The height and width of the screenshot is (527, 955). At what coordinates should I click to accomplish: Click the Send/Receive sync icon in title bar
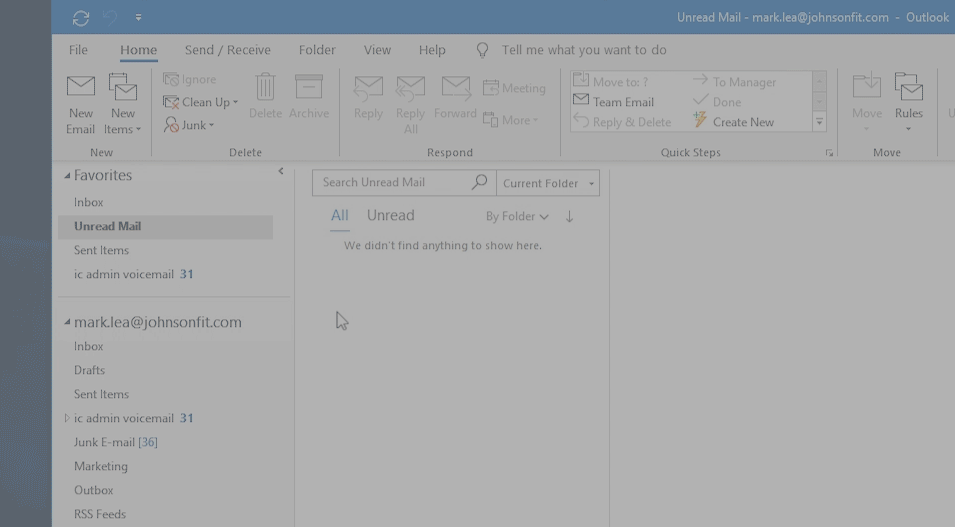click(81, 18)
